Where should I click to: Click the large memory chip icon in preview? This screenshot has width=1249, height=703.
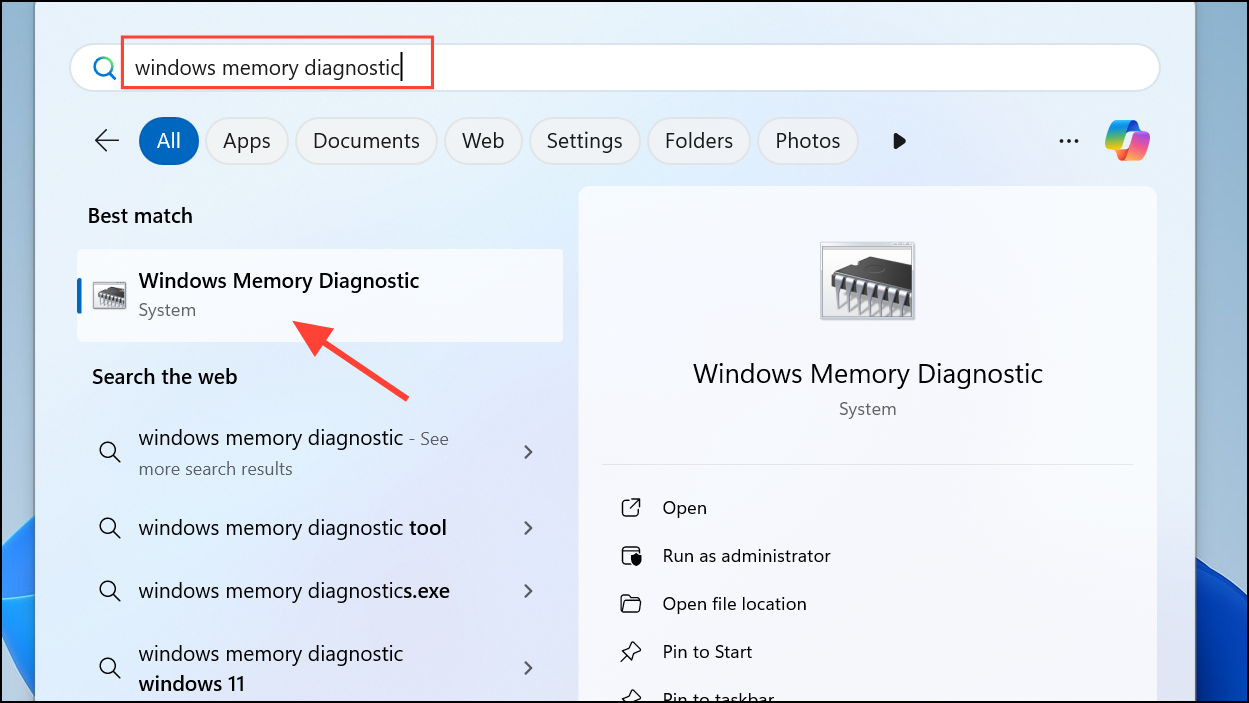pyautogui.click(x=867, y=281)
